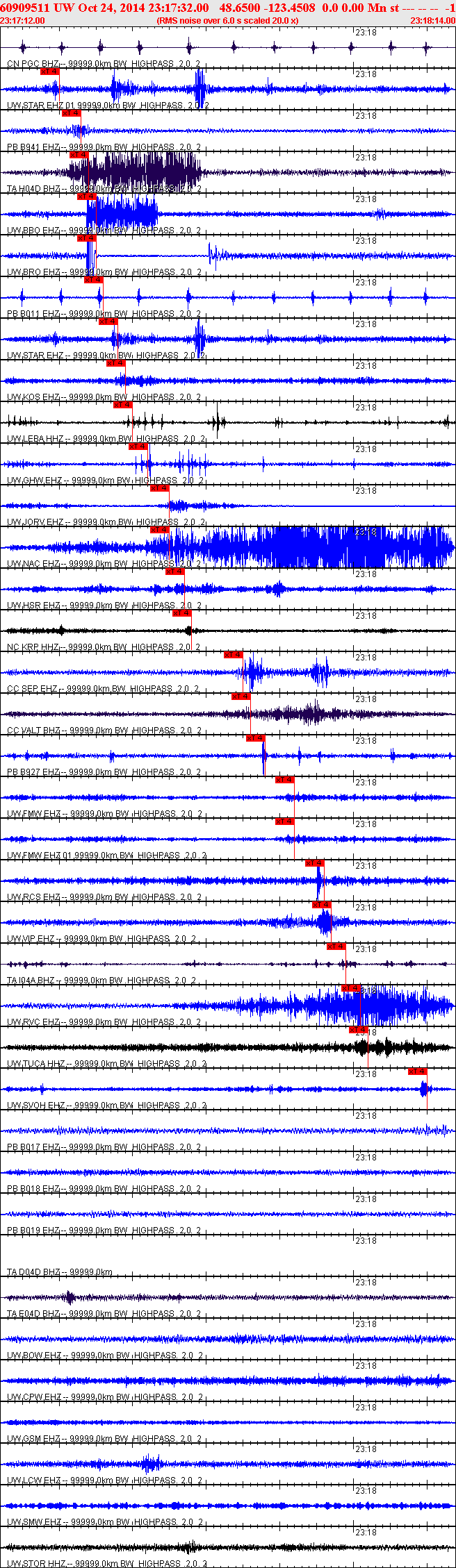
Task: Select the UW BOW EHZ station label
Action: [104, 1356]
